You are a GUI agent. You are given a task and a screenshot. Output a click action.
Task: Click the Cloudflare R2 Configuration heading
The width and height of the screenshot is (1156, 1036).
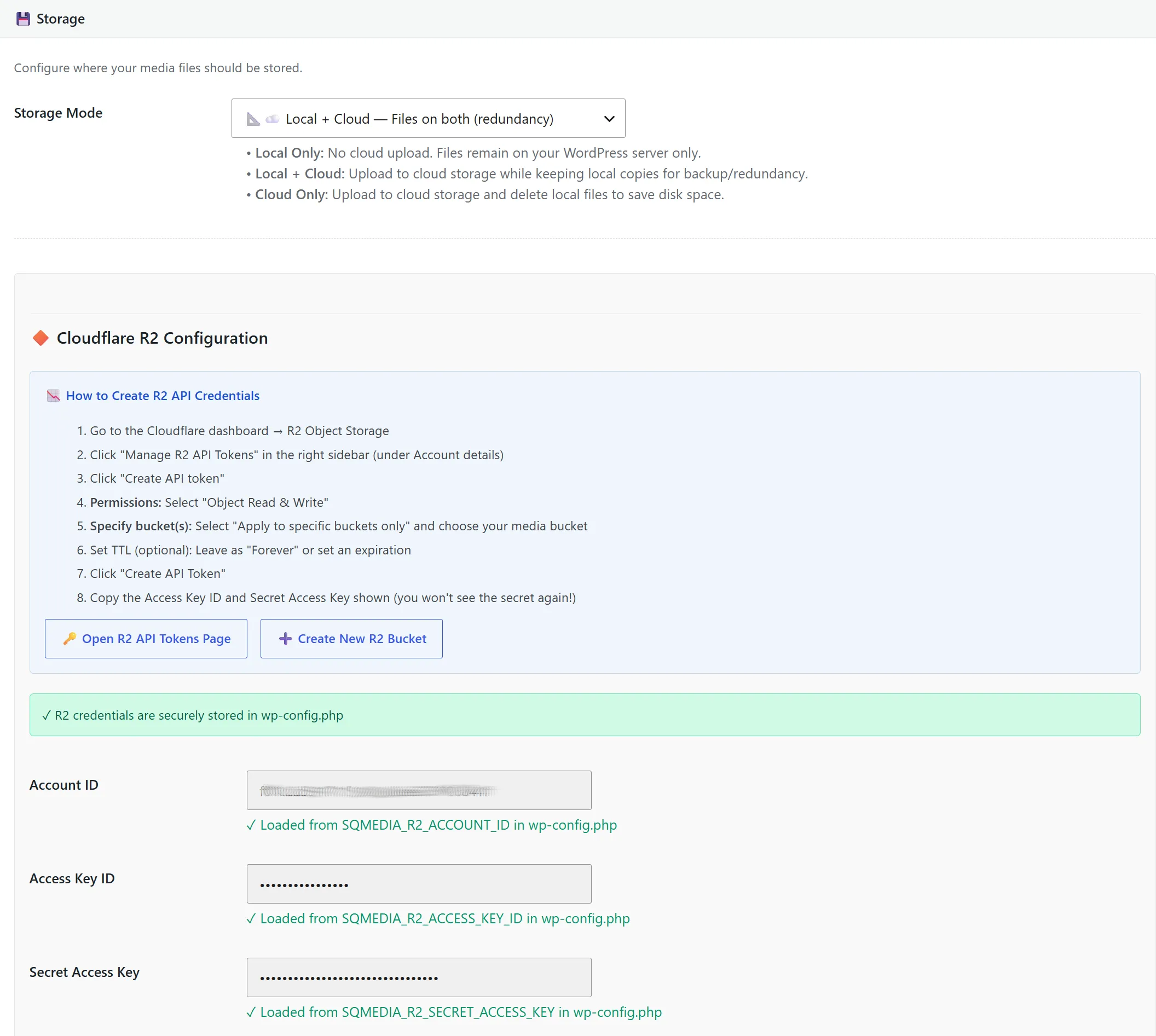(x=162, y=338)
